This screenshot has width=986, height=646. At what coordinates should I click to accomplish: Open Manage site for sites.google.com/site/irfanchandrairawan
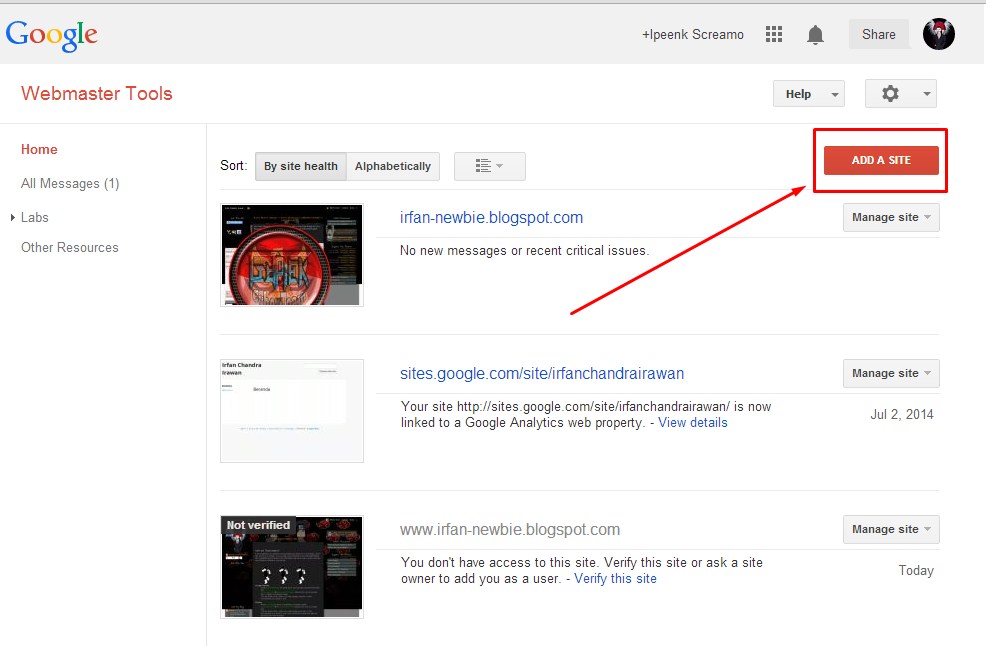891,373
